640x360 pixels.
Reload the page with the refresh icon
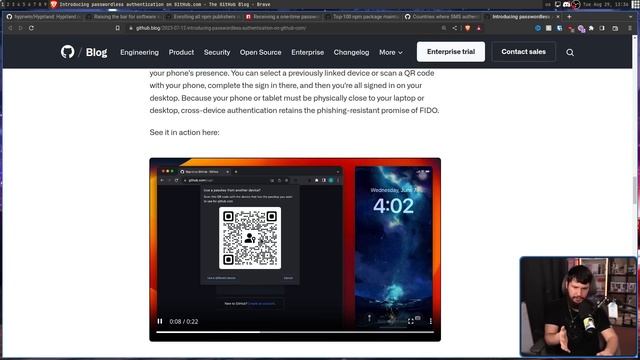(x=31, y=28)
